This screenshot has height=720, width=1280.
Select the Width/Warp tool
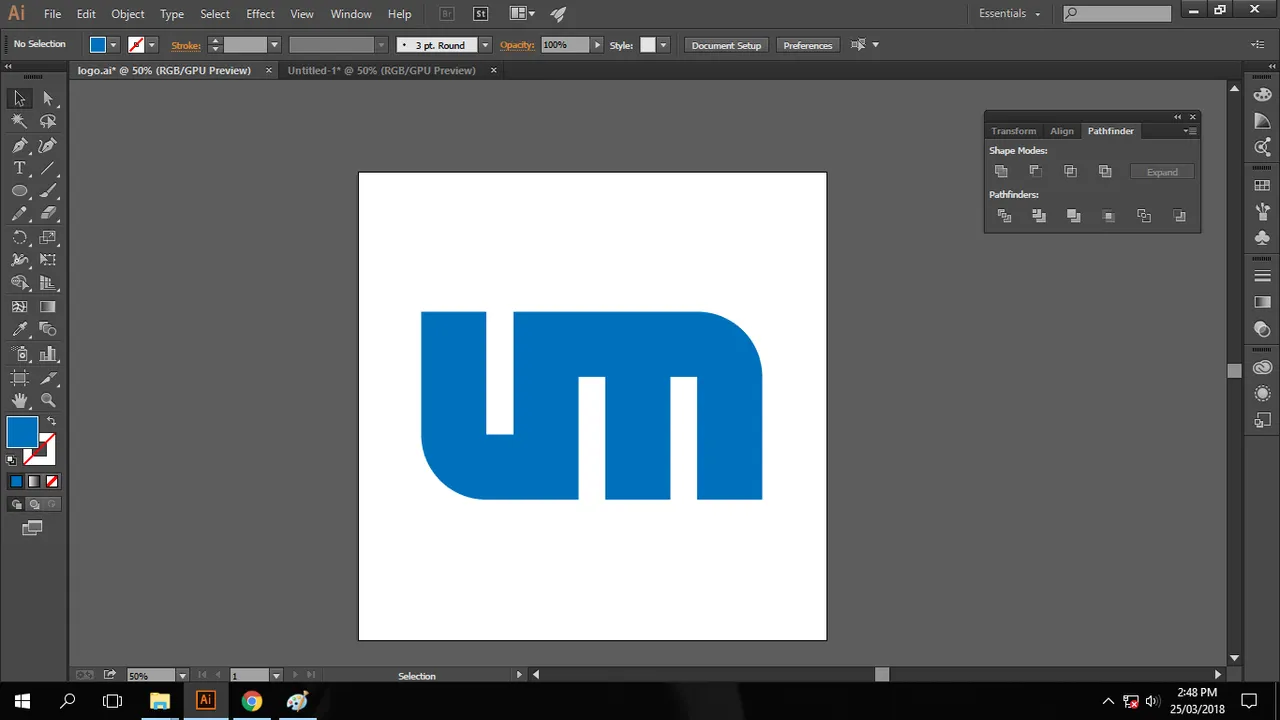pos(19,260)
